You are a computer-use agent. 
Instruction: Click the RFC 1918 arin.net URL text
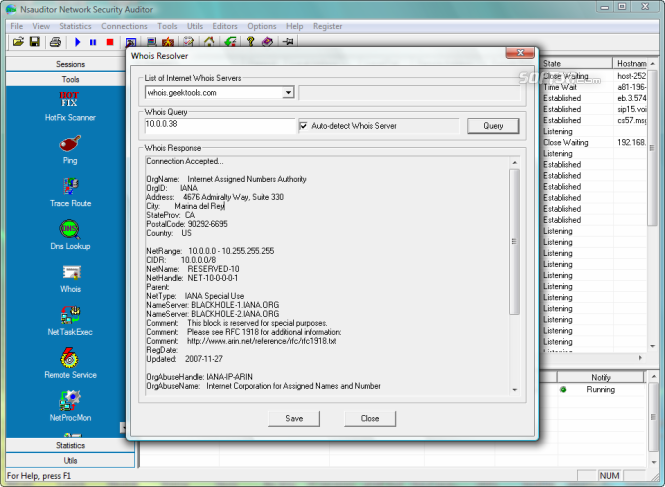tap(262, 341)
